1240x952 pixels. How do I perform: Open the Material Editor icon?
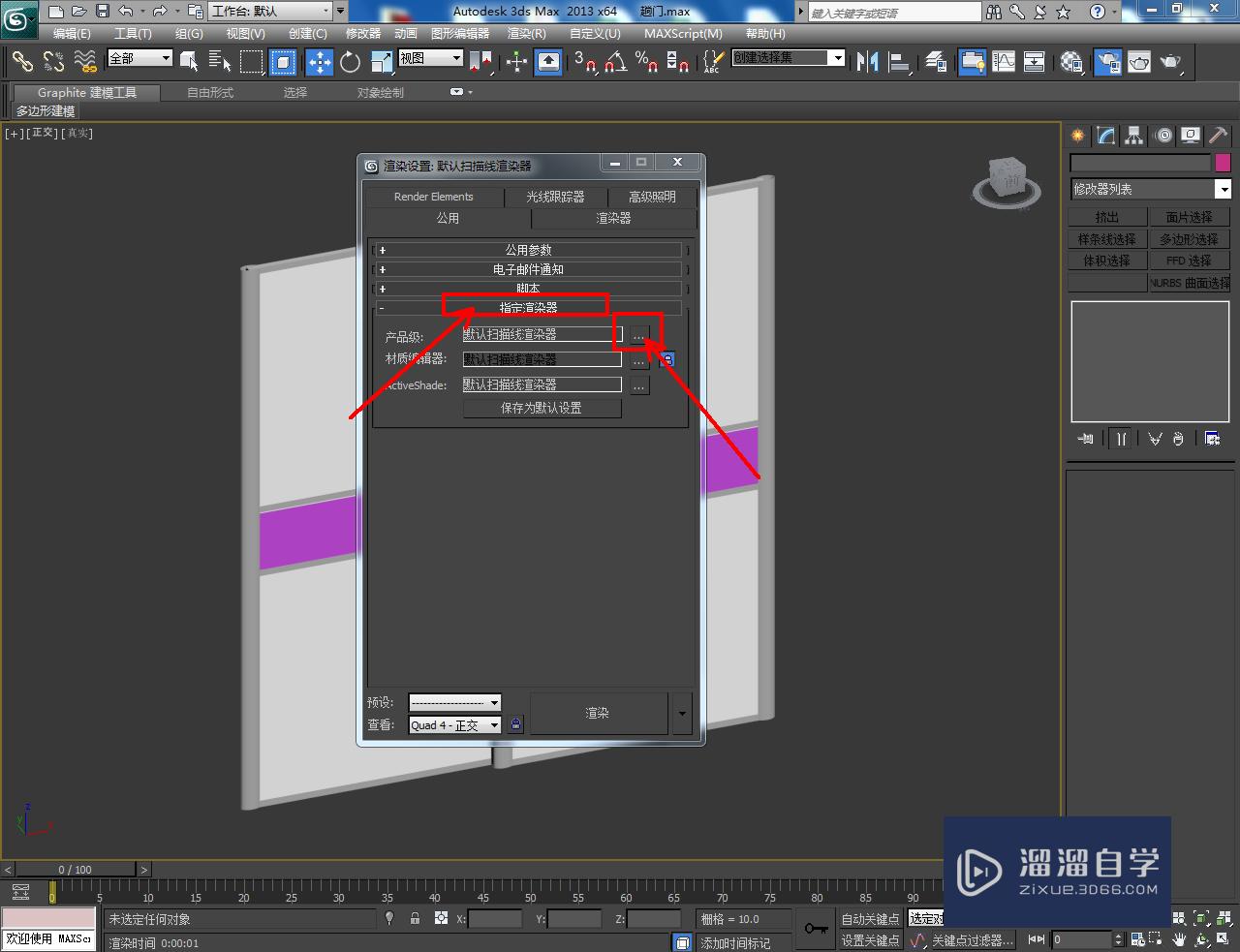pyautogui.click(x=1071, y=62)
